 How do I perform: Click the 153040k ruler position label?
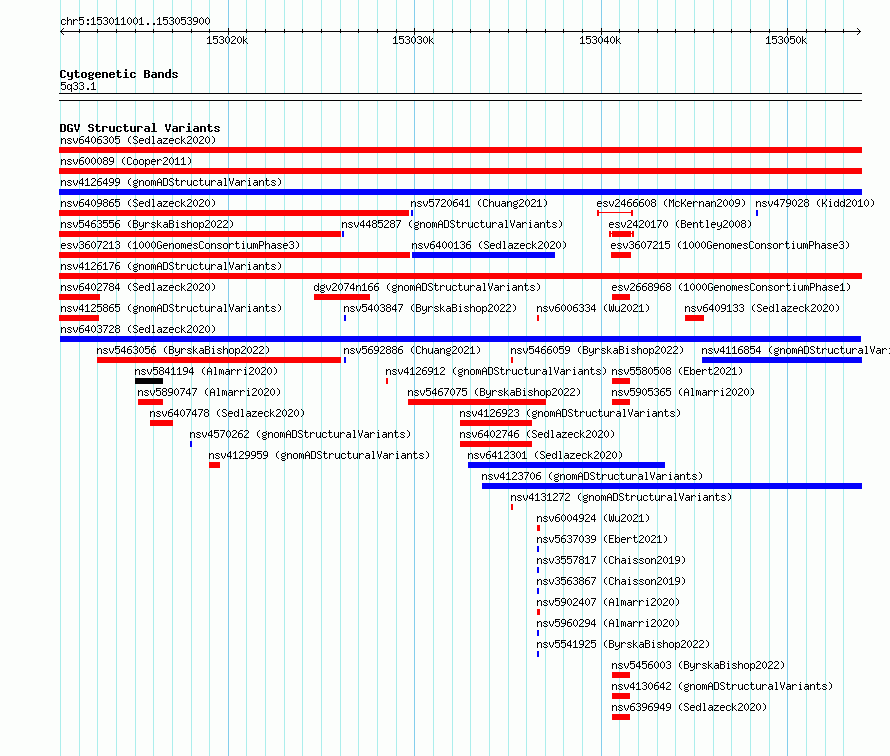599,40
